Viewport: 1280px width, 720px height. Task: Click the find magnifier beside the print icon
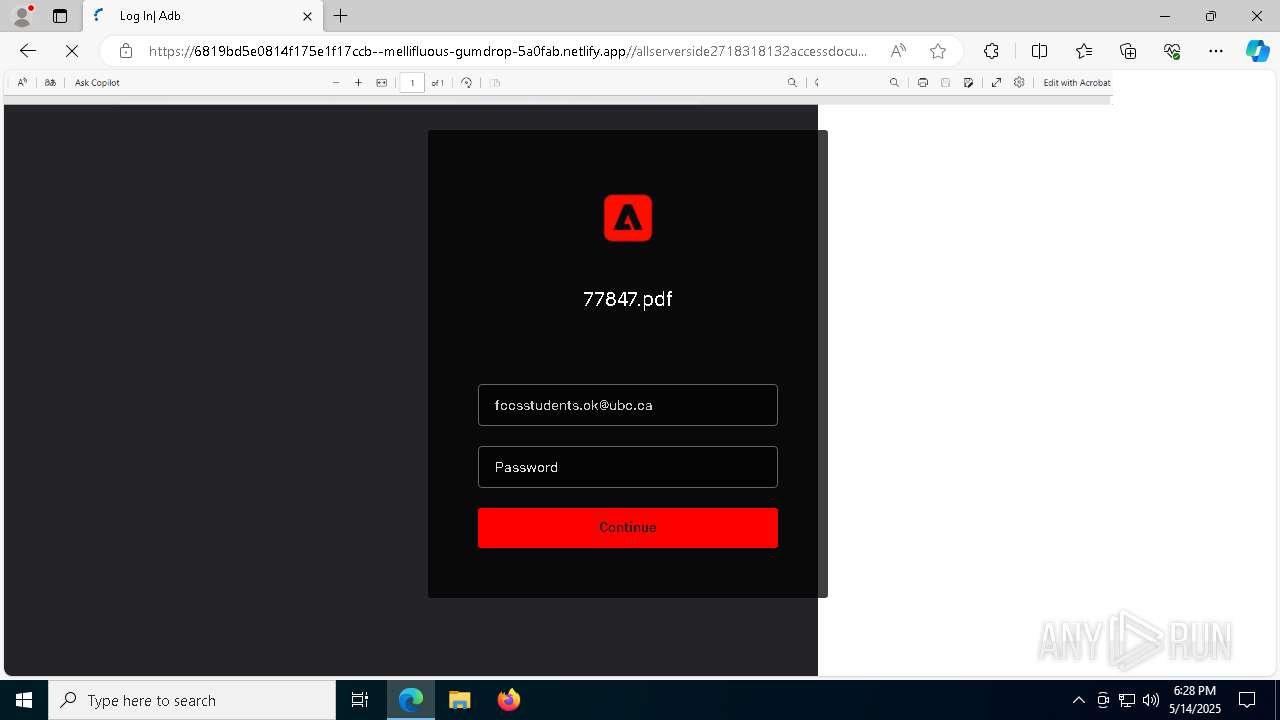894,83
